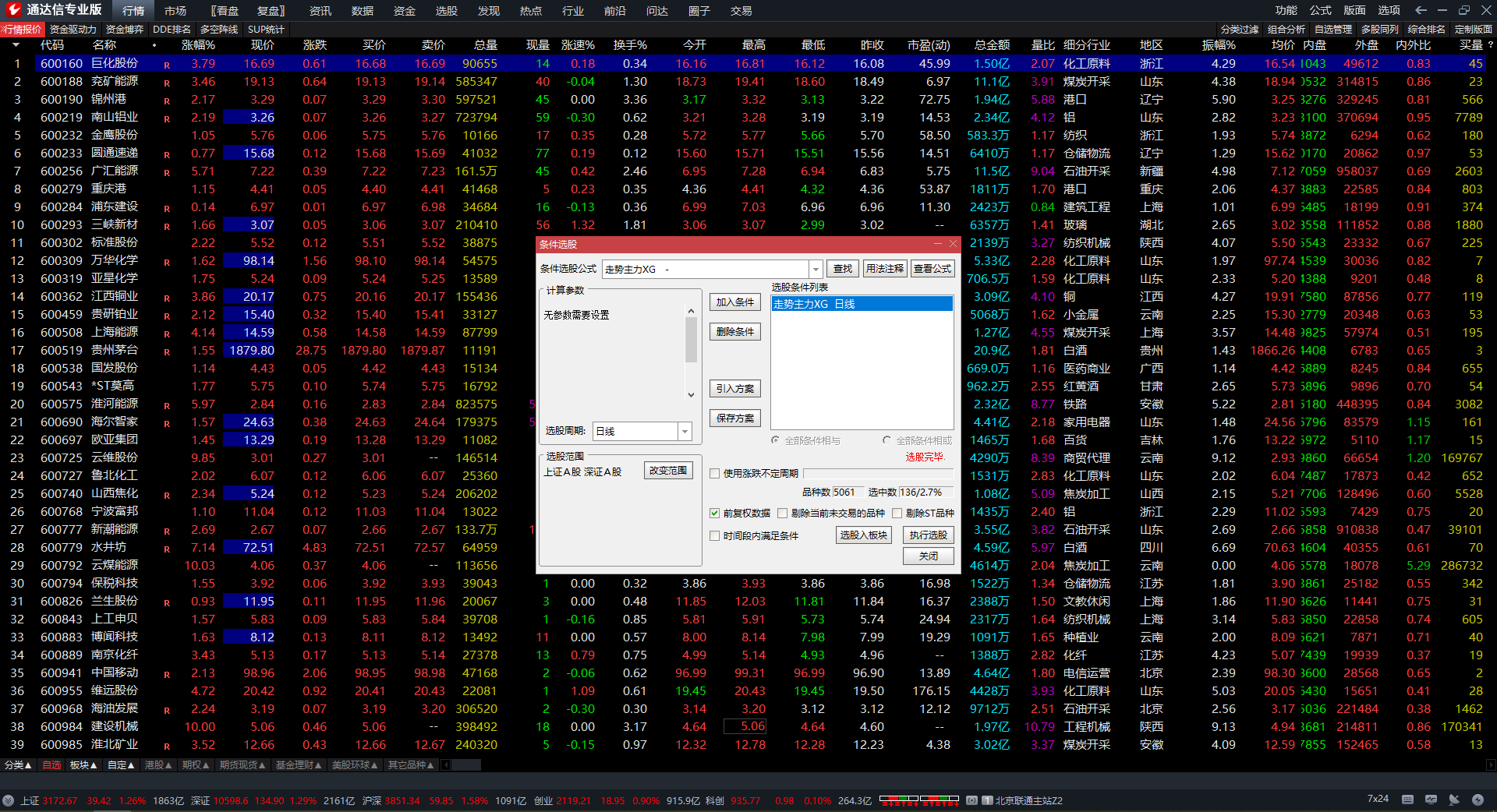Image resolution: width=1497 pixels, height=812 pixels.
Task: Switch to the 资金驱动力 tab
Action: coord(73,29)
